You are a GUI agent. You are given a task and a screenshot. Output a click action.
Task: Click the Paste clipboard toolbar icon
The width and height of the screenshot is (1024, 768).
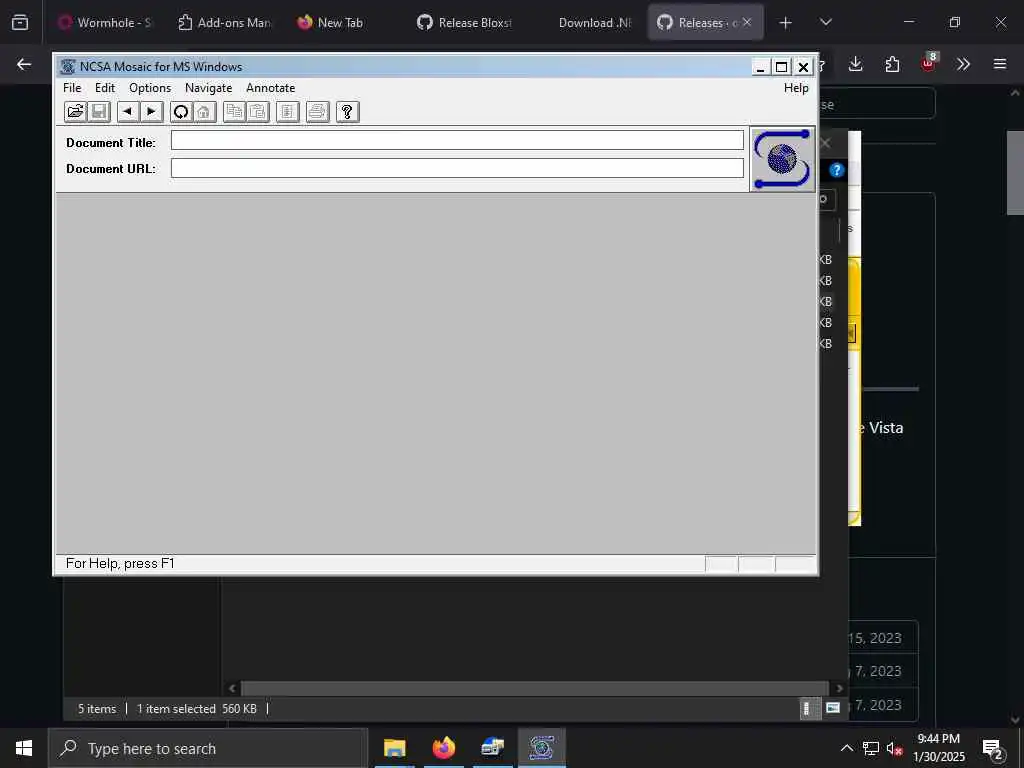click(257, 112)
